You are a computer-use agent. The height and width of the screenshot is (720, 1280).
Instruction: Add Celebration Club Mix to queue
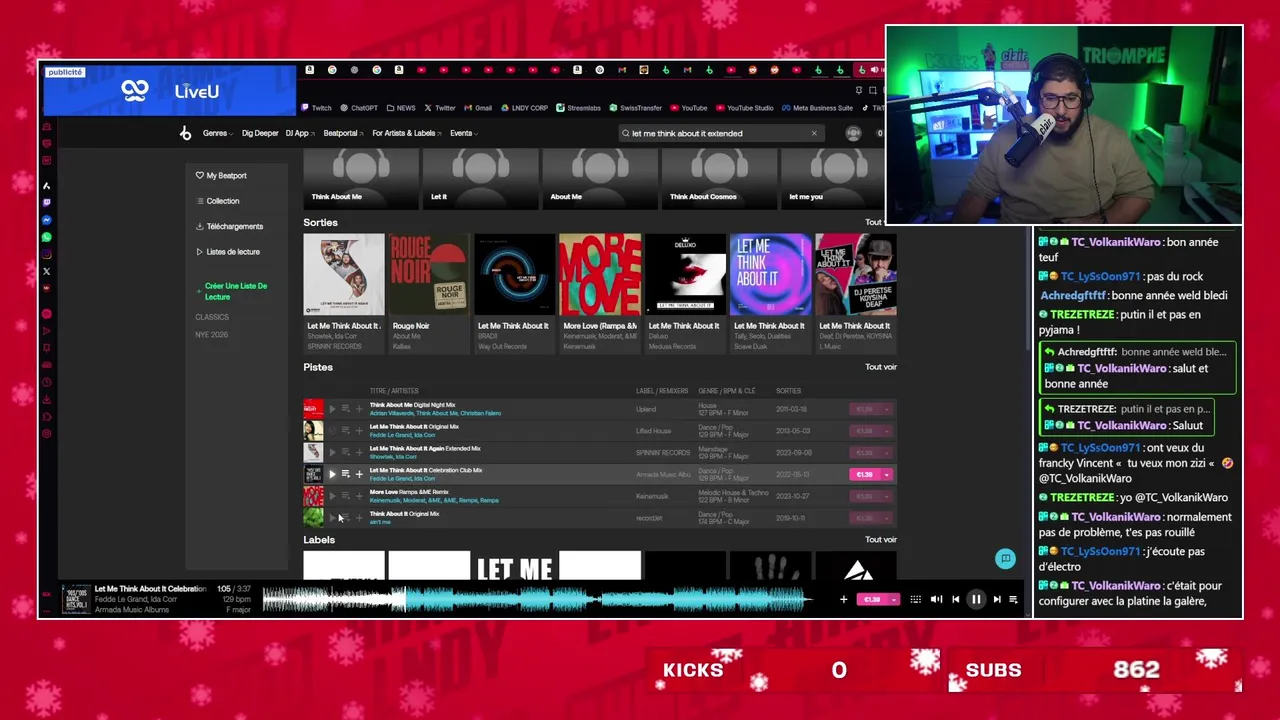[345, 474]
